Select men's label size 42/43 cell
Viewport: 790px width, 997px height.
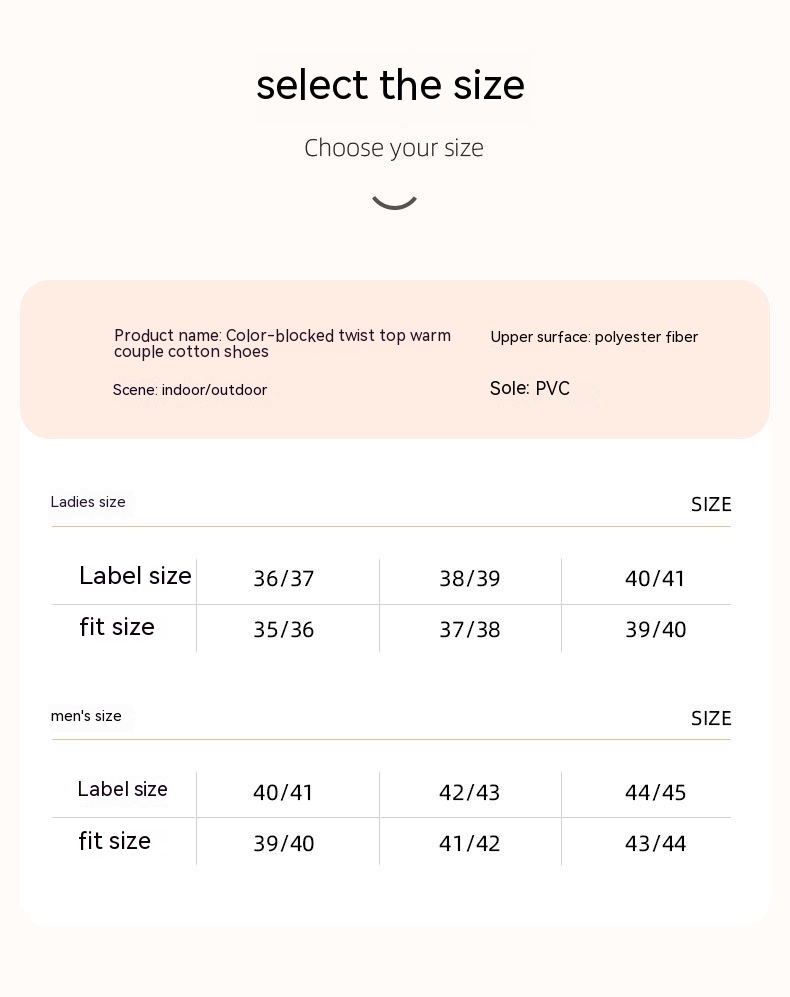470,793
